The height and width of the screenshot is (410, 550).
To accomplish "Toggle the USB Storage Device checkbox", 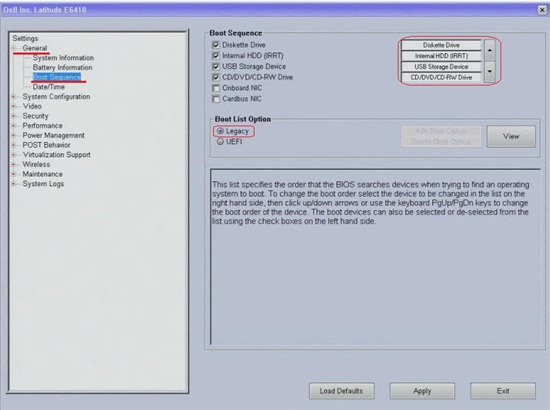I will [216, 67].
